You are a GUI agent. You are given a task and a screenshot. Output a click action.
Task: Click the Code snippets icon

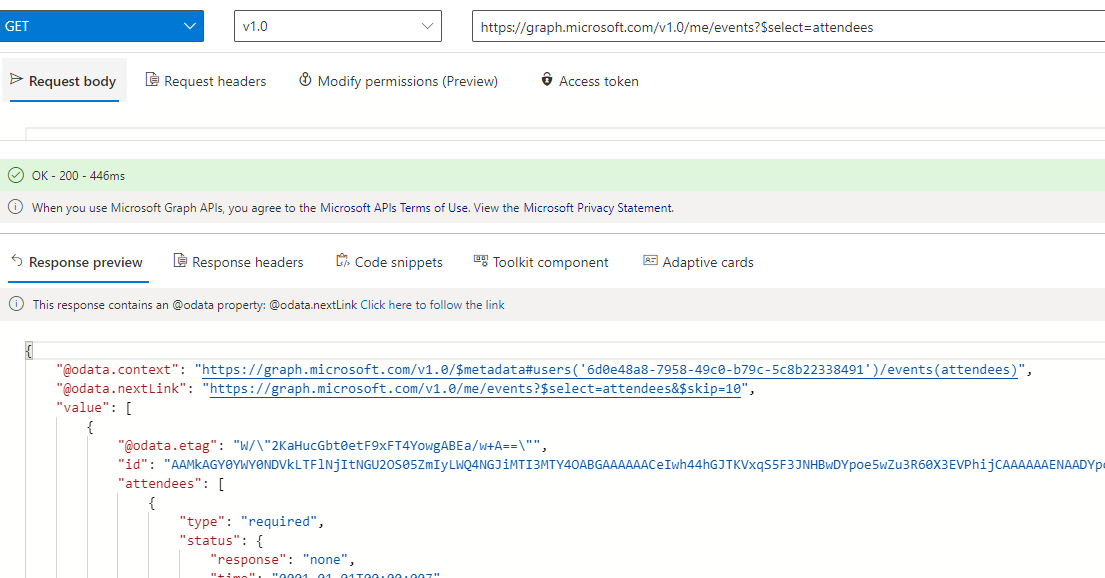[x=343, y=261]
